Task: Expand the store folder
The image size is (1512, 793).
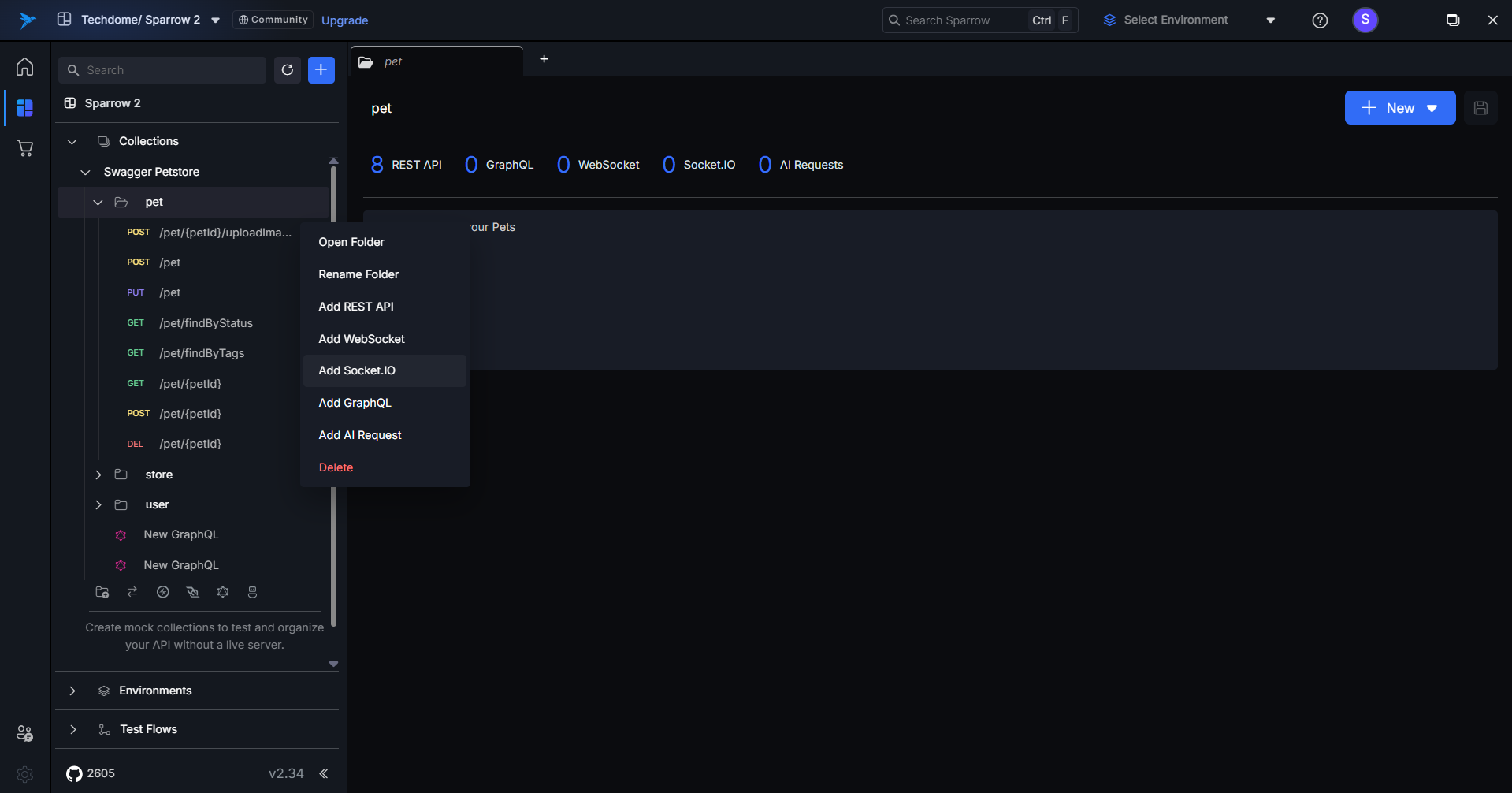Action: 98,475
